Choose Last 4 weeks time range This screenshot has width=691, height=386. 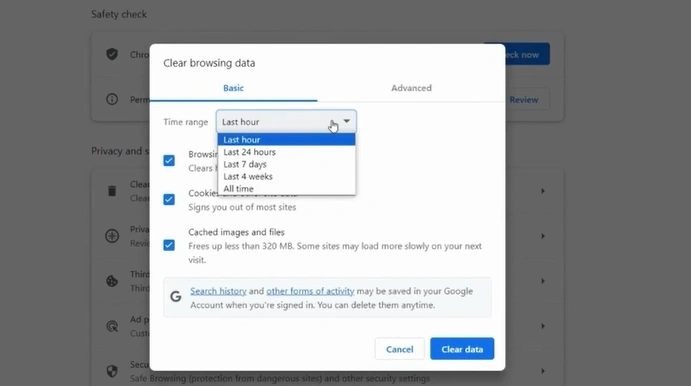[x=286, y=176]
